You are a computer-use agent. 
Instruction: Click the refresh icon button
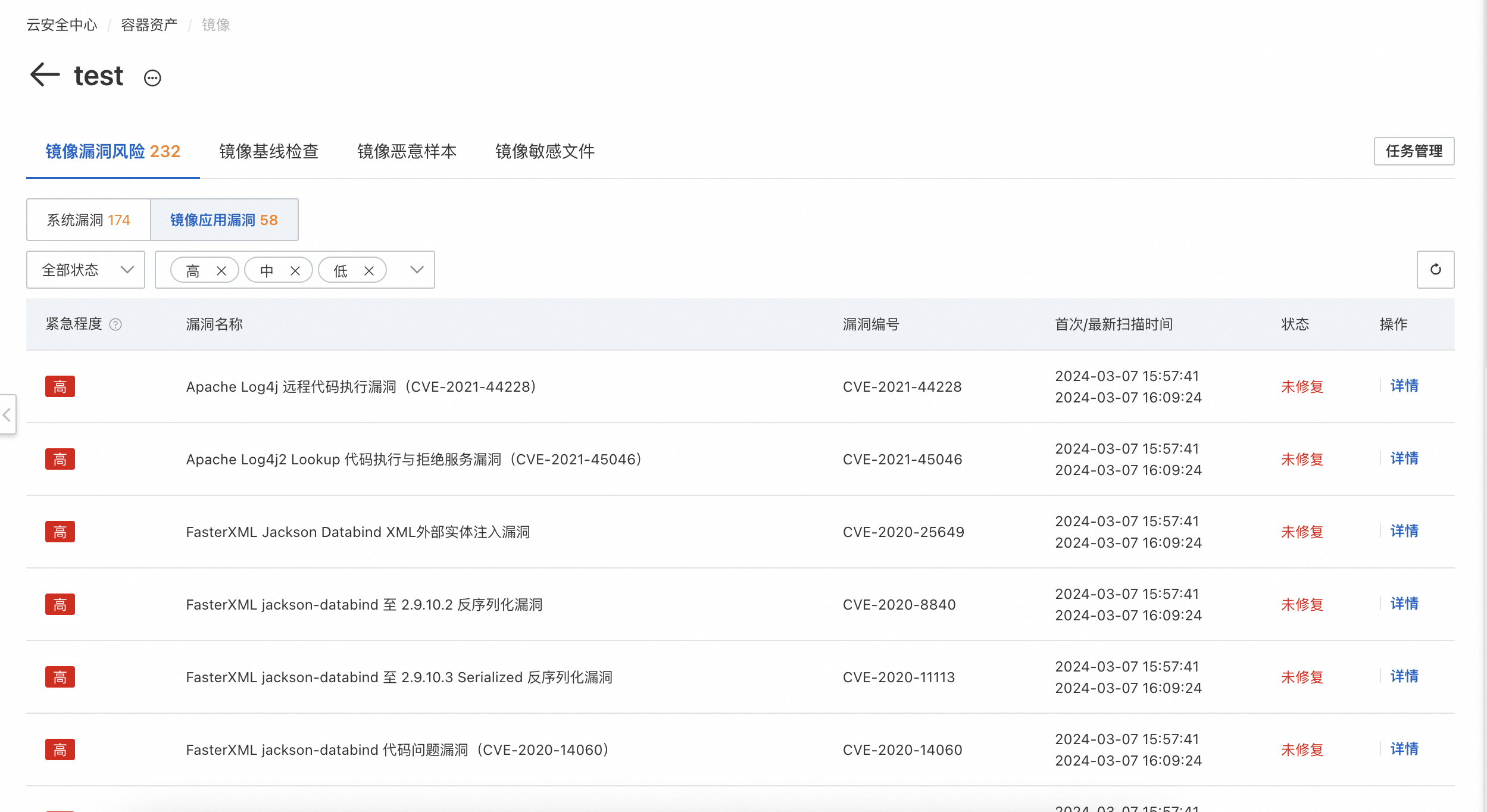1435,270
